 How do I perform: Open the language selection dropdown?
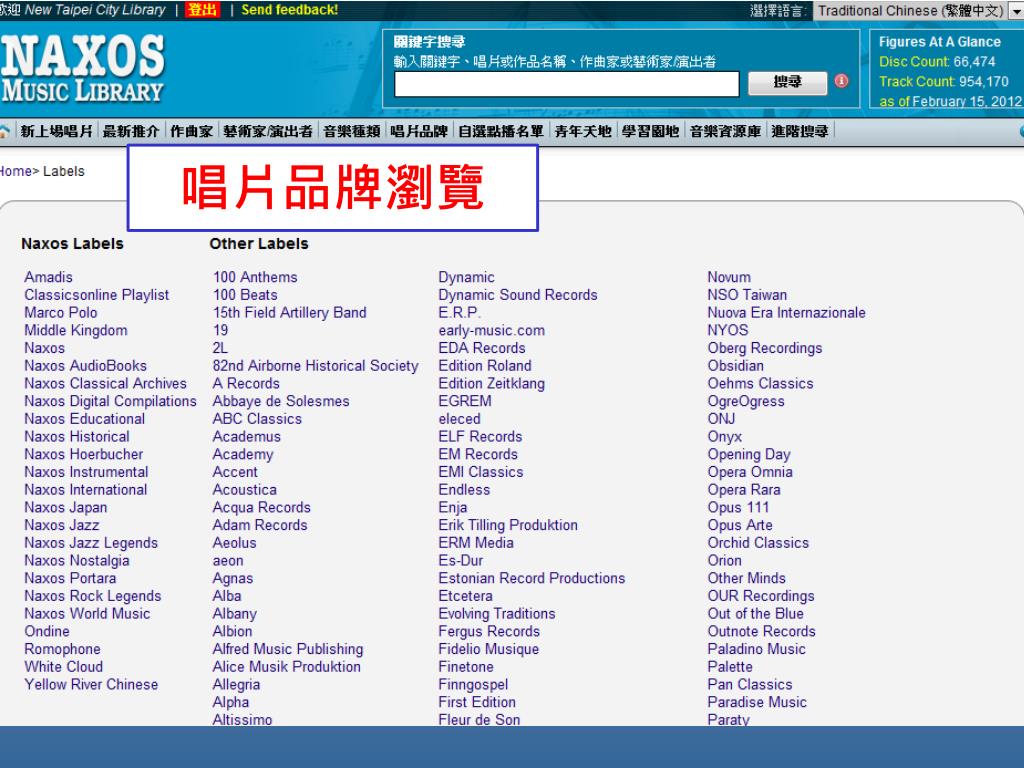coord(918,10)
